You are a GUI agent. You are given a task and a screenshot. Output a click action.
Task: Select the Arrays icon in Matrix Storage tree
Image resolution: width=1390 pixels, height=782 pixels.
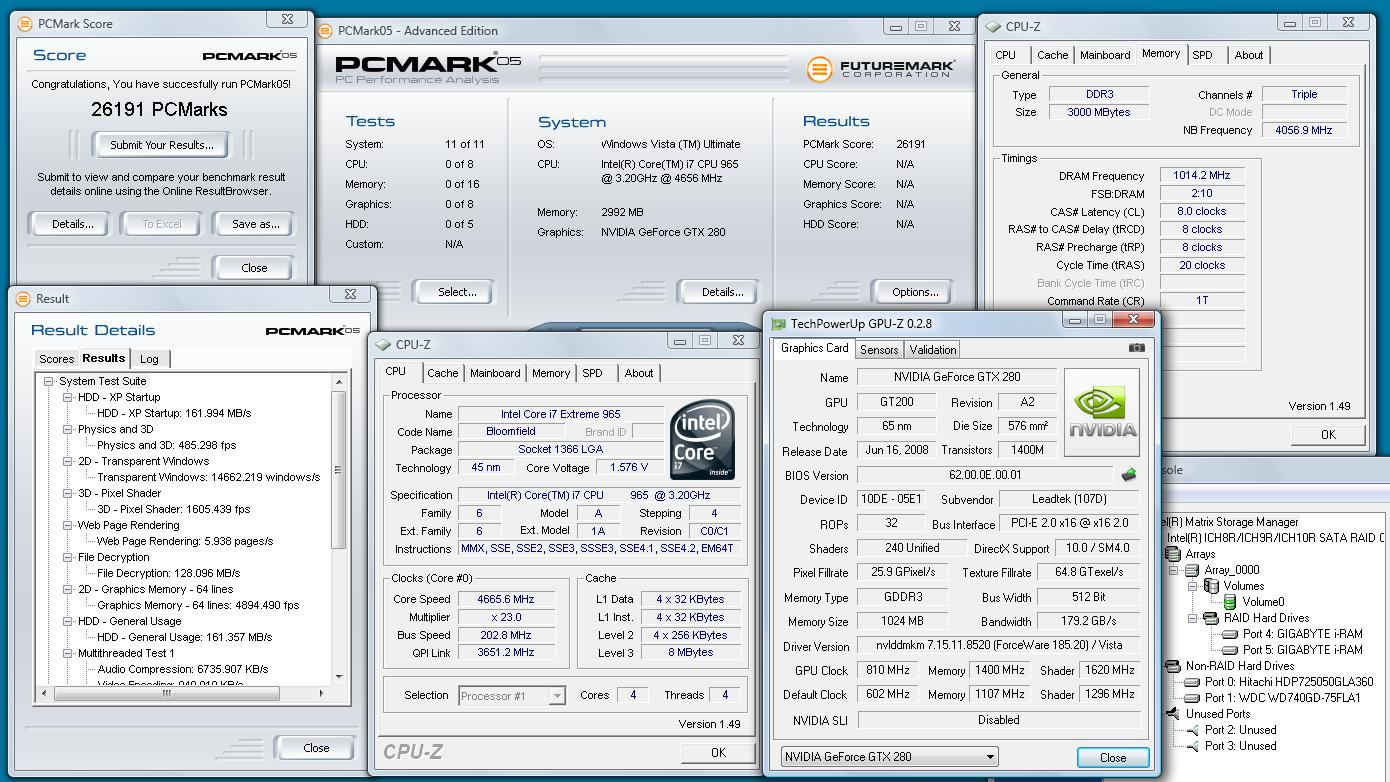click(x=1175, y=554)
